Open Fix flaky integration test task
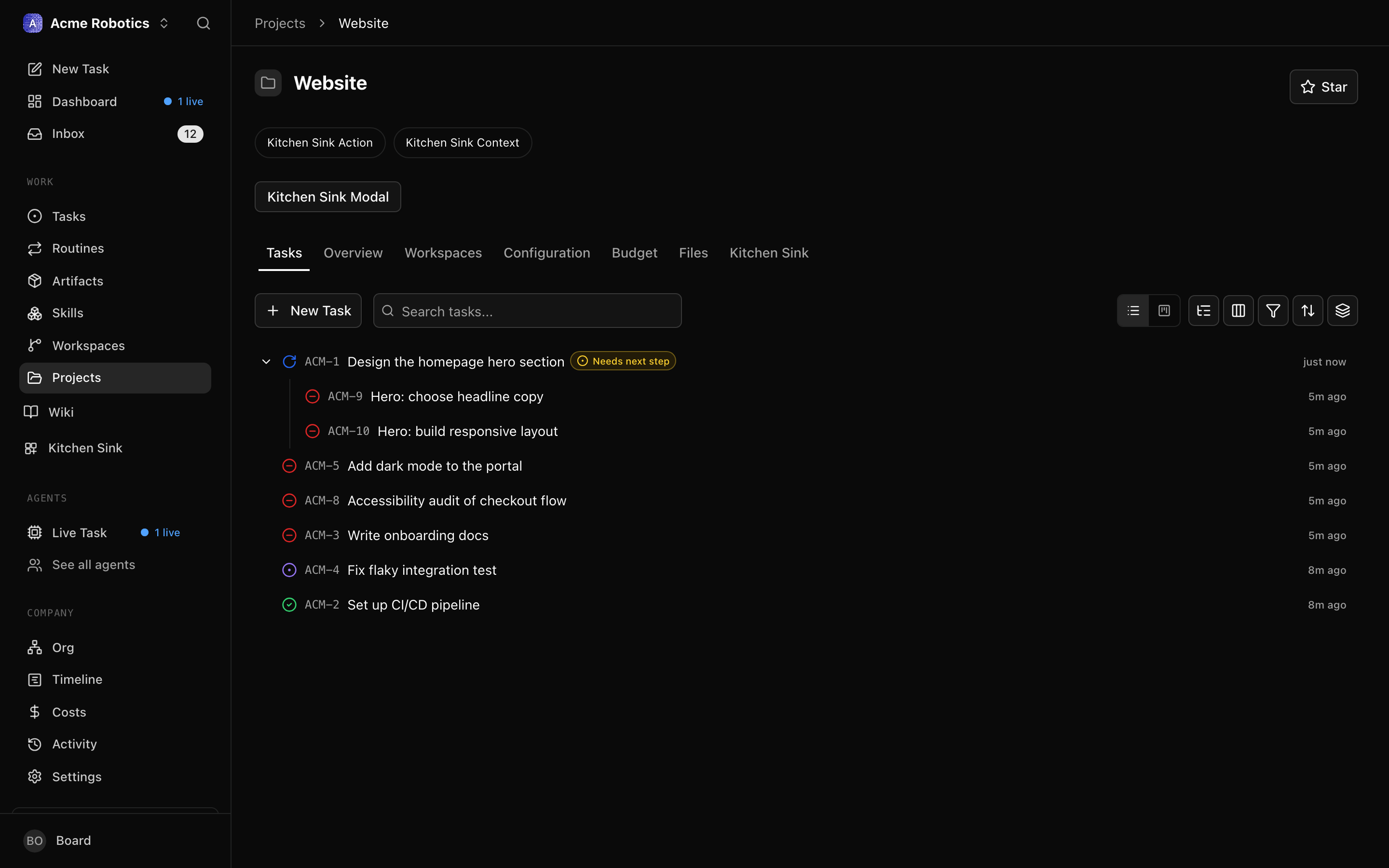The height and width of the screenshot is (868, 1389). pyautogui.click(x=422, y=570)
